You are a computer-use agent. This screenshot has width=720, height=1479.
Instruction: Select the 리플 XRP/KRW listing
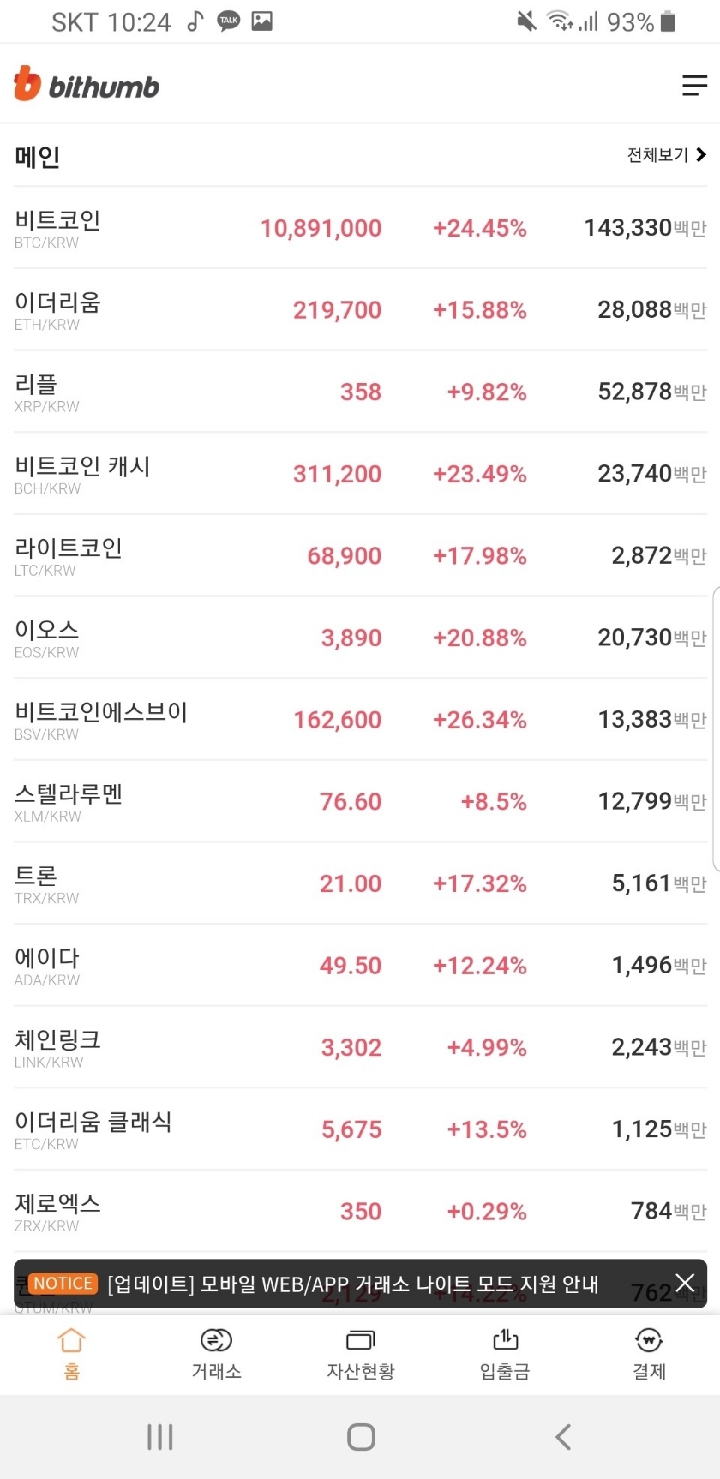pos(360,392)
